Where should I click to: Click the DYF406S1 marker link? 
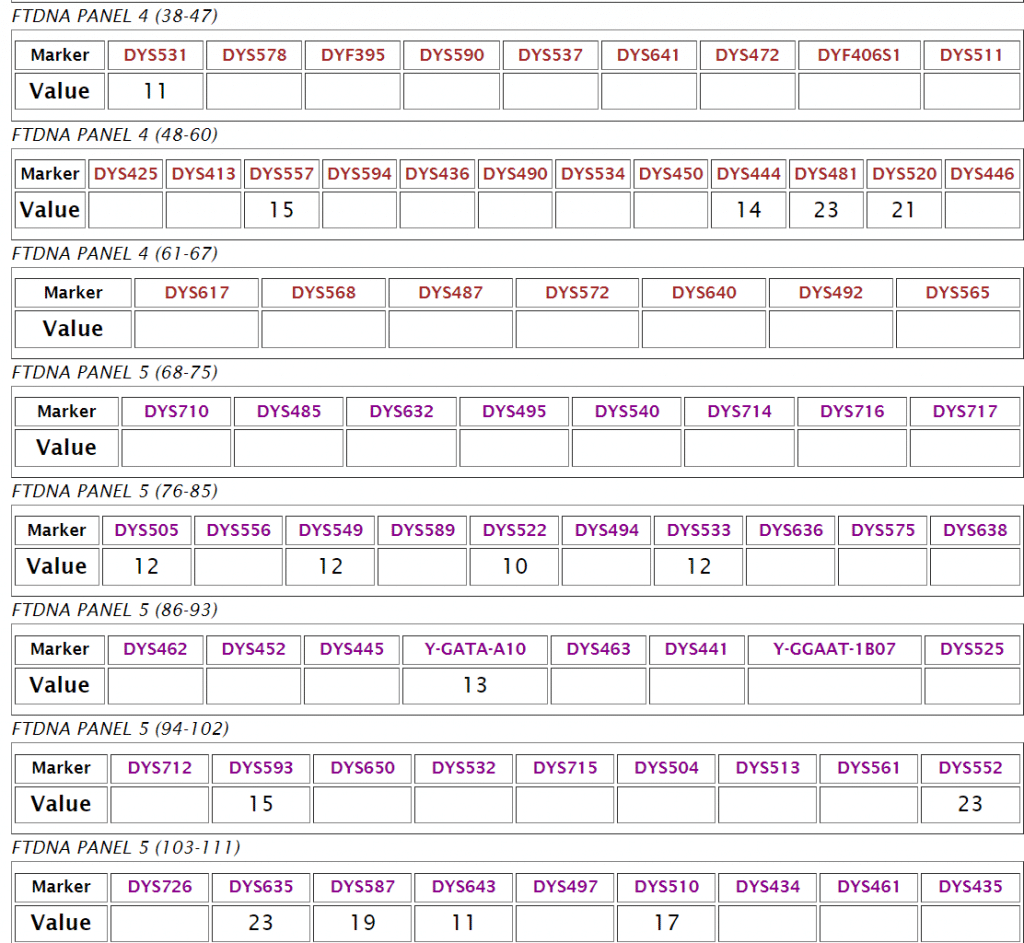(859, 55)
